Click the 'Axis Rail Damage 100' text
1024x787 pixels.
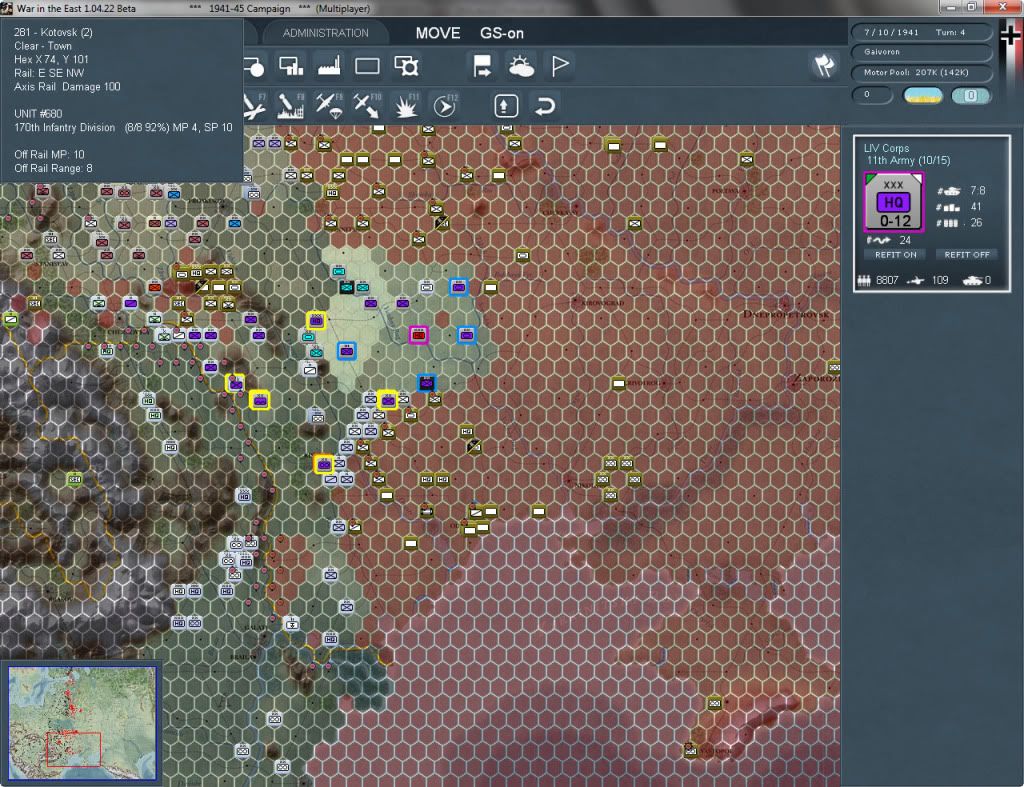click(x=67, y=86)
